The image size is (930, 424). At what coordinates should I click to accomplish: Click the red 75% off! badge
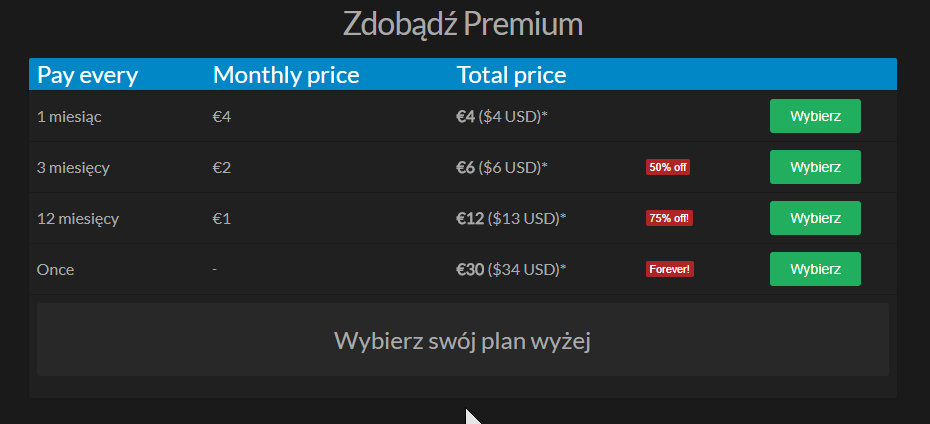tap(669, 218)
